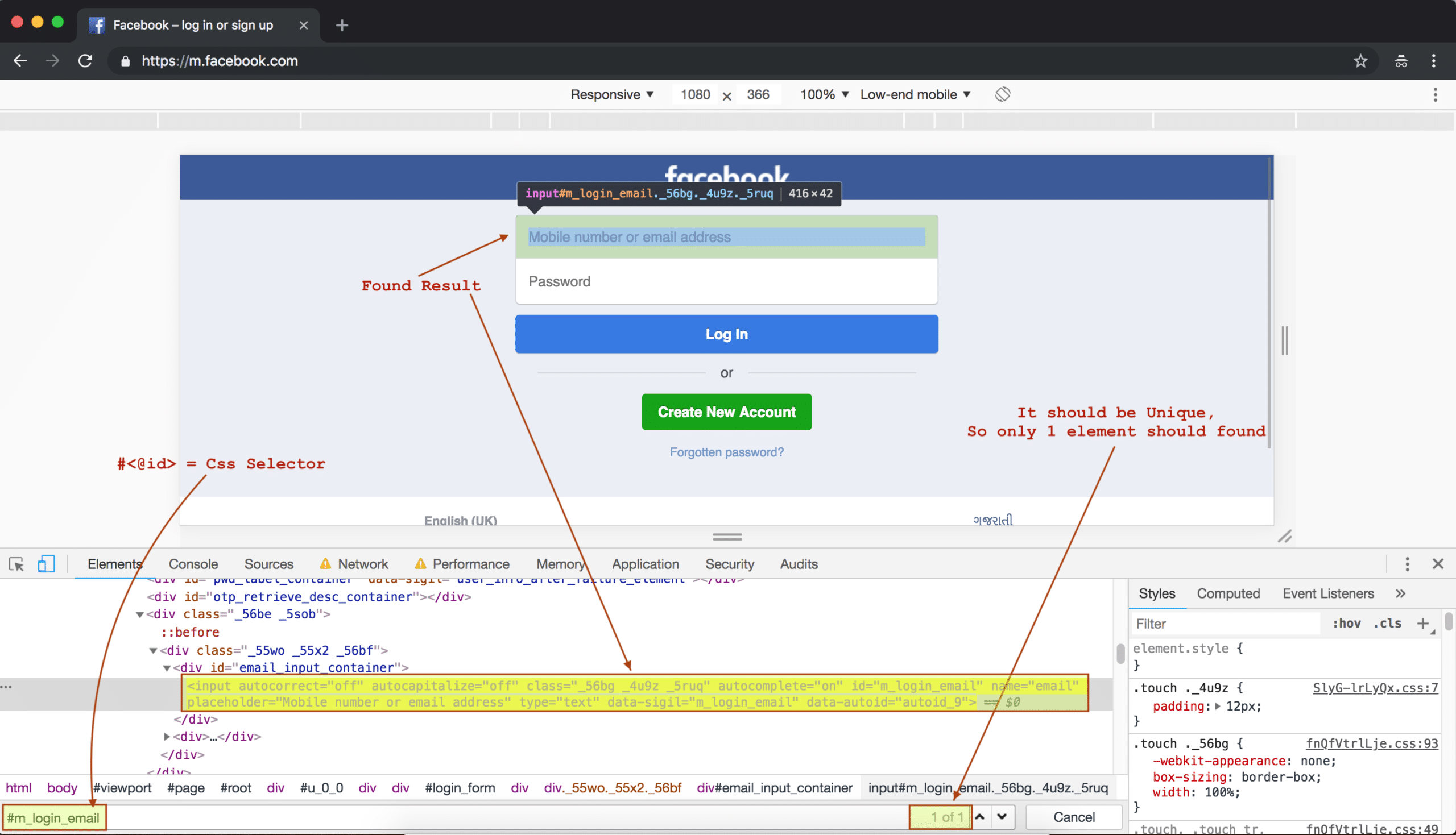
Task: Open the incognito profile icon
Action: click(1401, 61)
